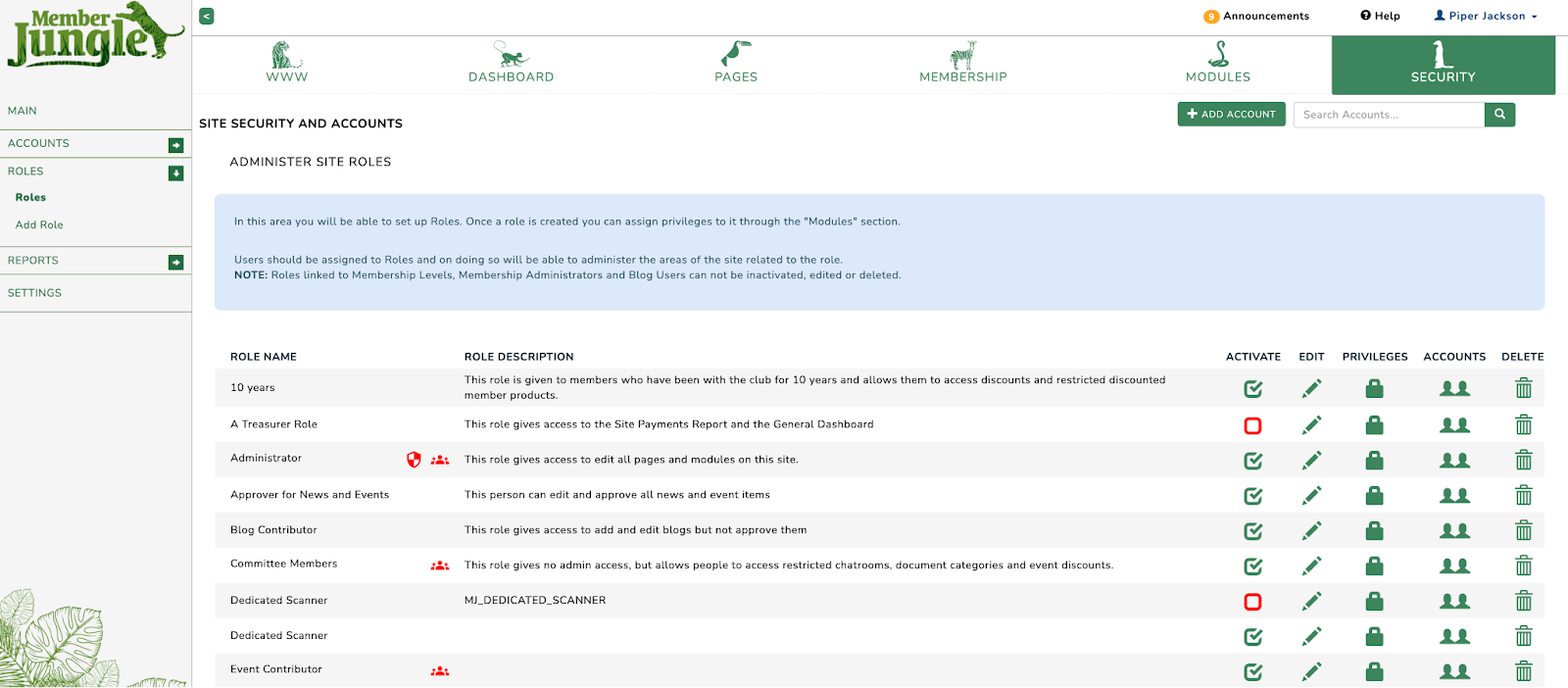Image resolution: width=1568 pixels, height=688 pixels.
Task: Edit the Event Contributor role
Action: 1311,671
